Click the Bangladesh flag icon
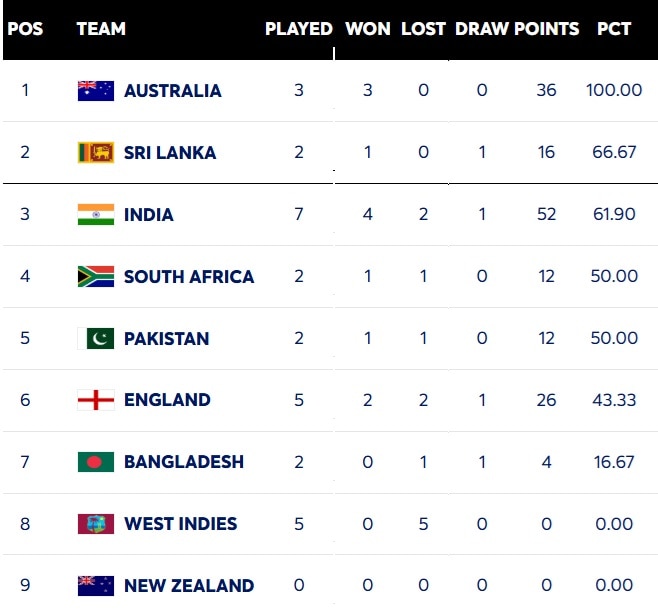This screenshot has width=658, height=614. 96,462
